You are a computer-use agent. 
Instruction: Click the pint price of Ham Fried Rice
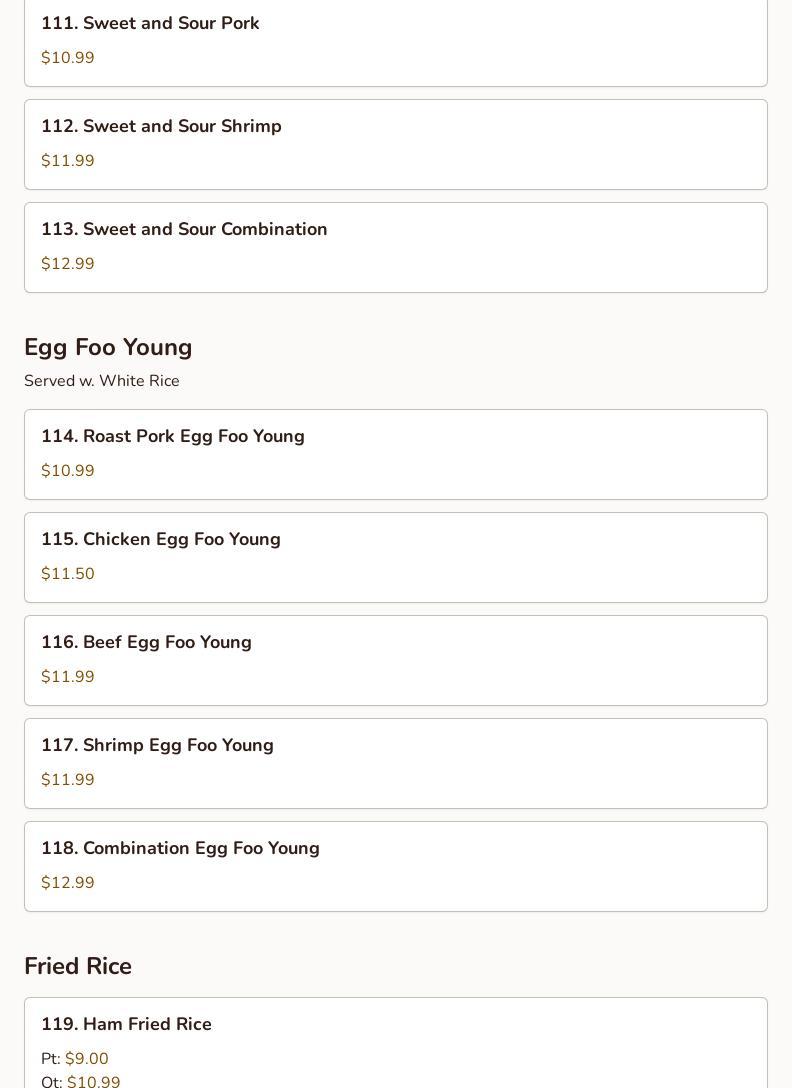pos(87,1058)
